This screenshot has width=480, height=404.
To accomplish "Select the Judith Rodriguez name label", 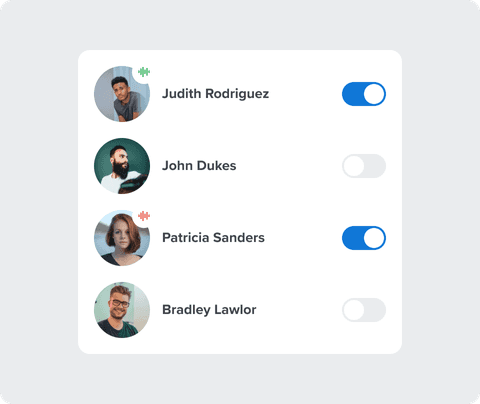I will (x=215, y=94).
